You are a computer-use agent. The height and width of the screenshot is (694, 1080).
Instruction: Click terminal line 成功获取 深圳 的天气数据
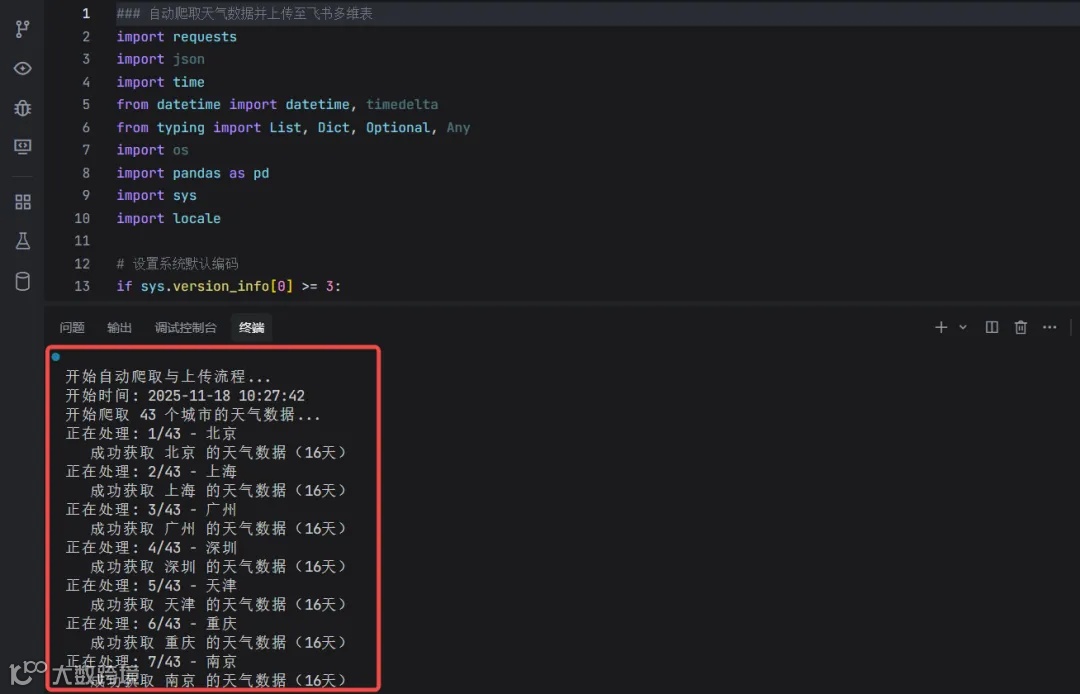pyautogui.click(x=219, y=566)
